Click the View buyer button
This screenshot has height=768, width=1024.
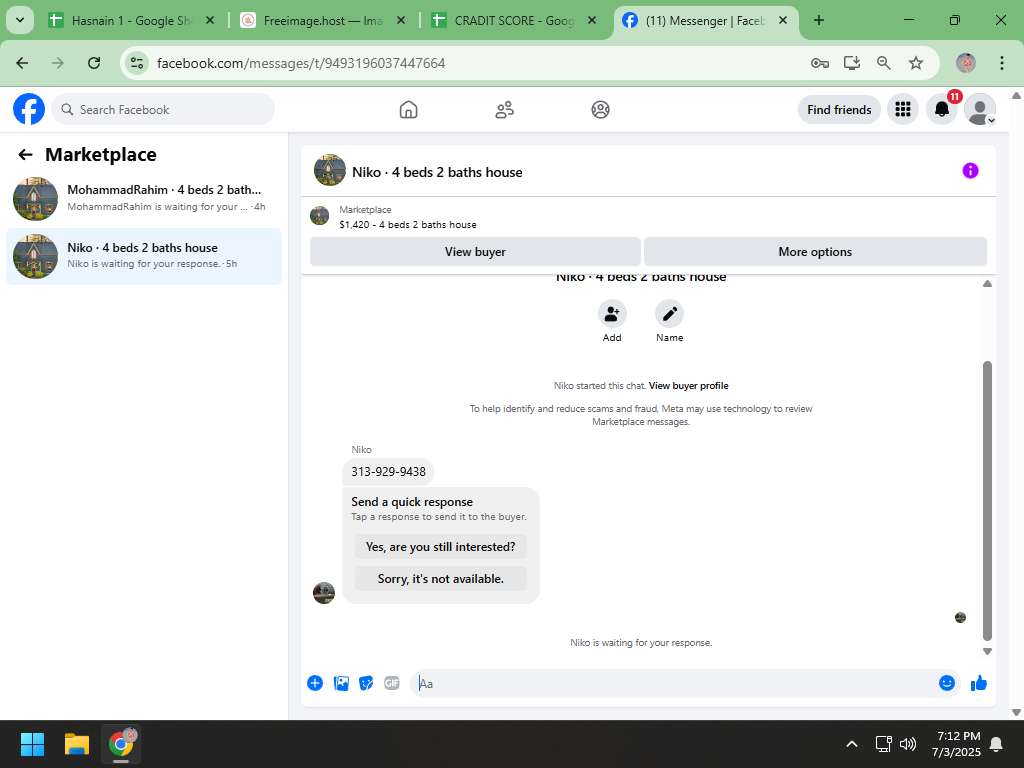point(475,251)
